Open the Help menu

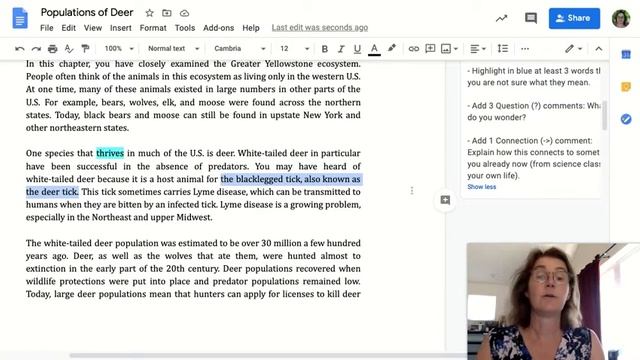251,28
